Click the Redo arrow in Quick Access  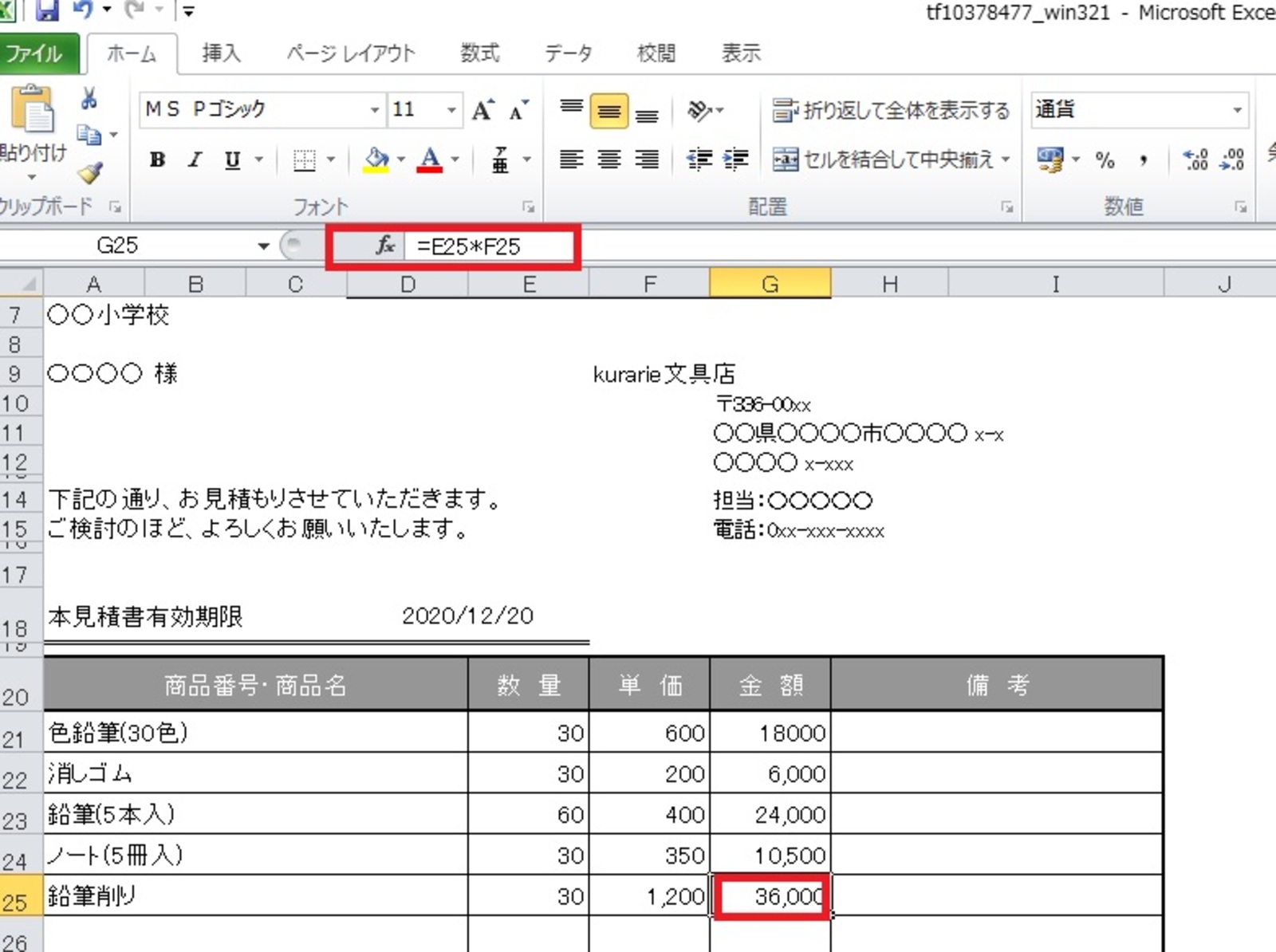(135, 10)
